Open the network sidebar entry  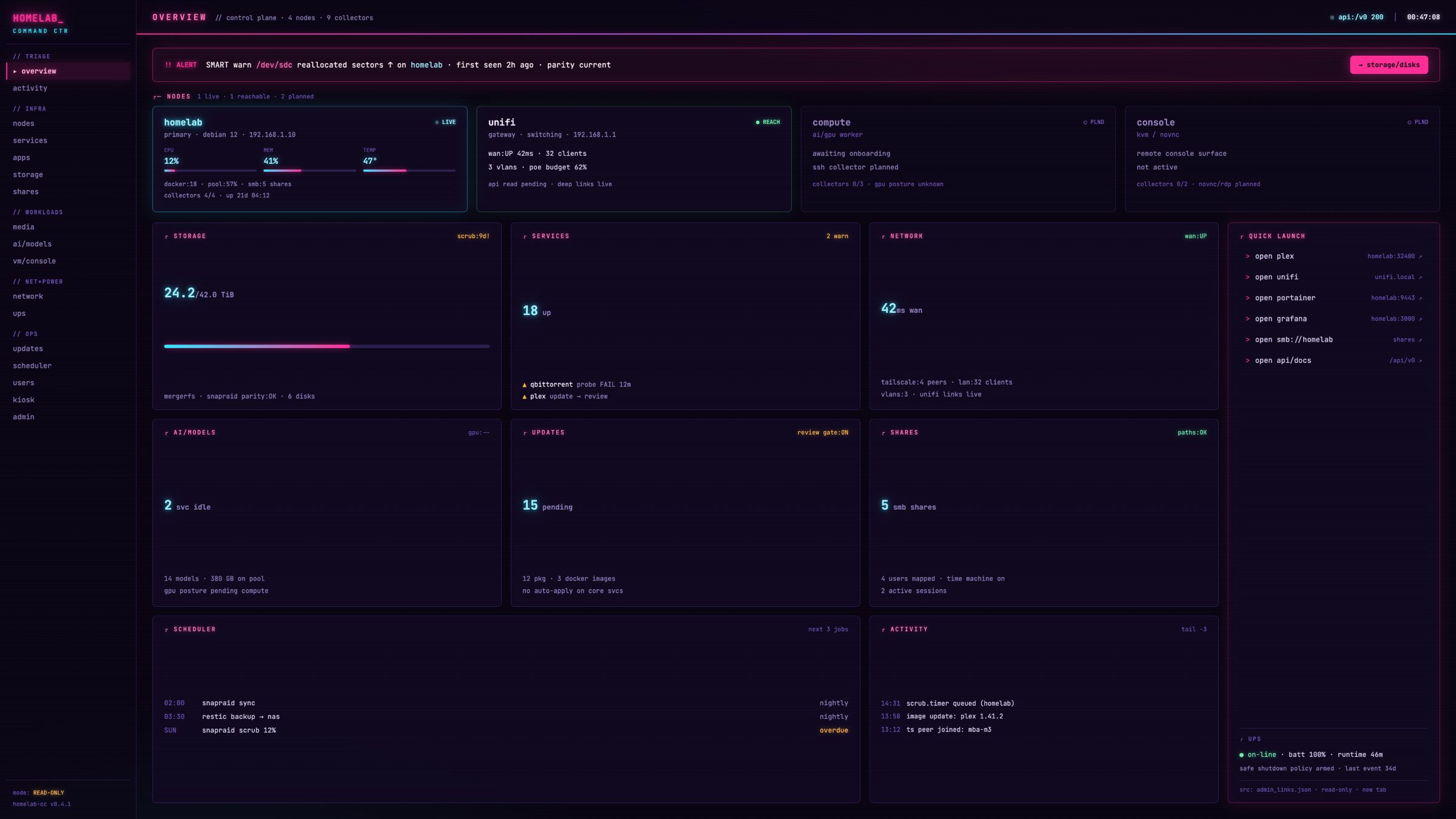point(68,296)
